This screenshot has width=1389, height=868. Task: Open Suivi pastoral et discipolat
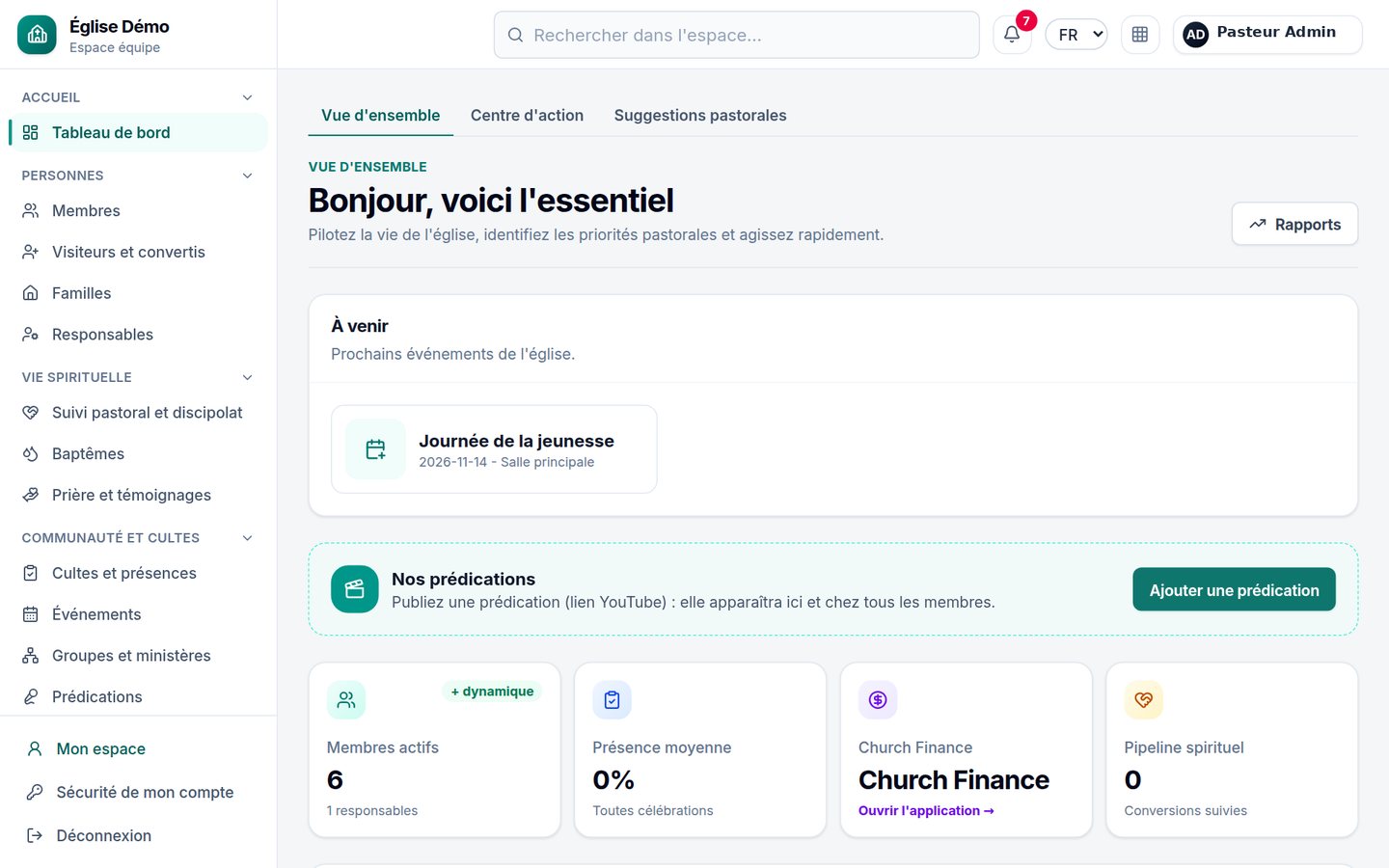138,413
